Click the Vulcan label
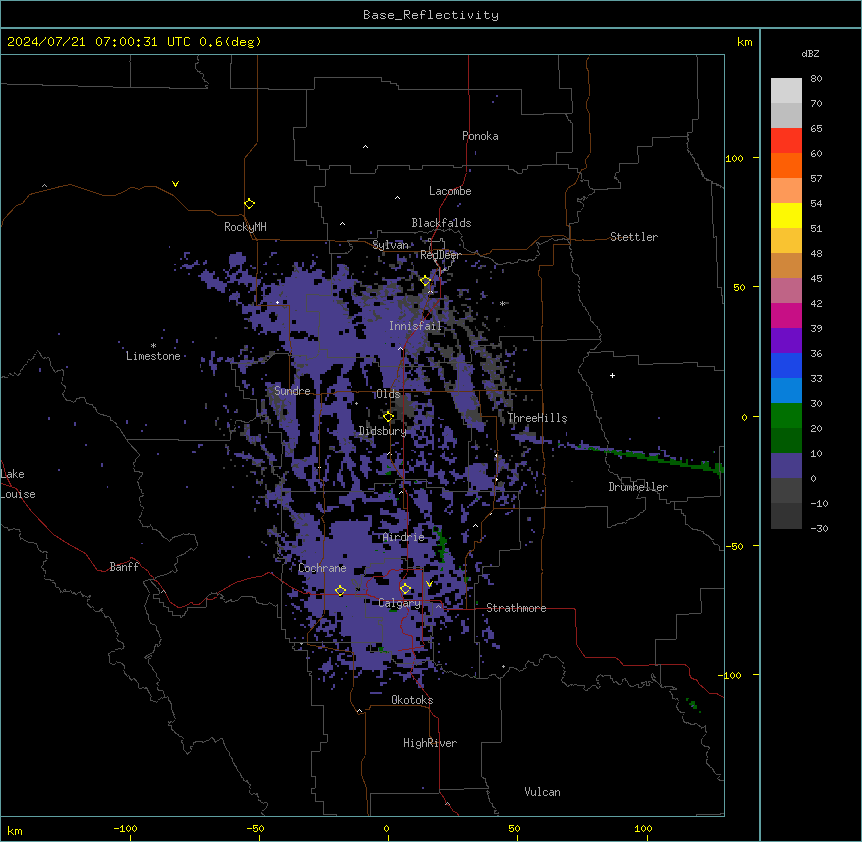Viewport: 862px width, 842px height. coord(543,792)
